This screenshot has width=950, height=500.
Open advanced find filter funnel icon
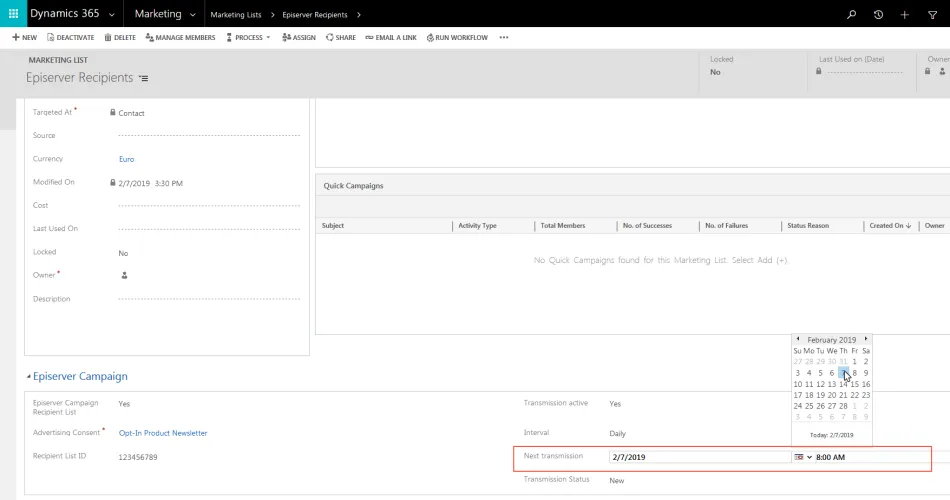click(x=932, y=15)
